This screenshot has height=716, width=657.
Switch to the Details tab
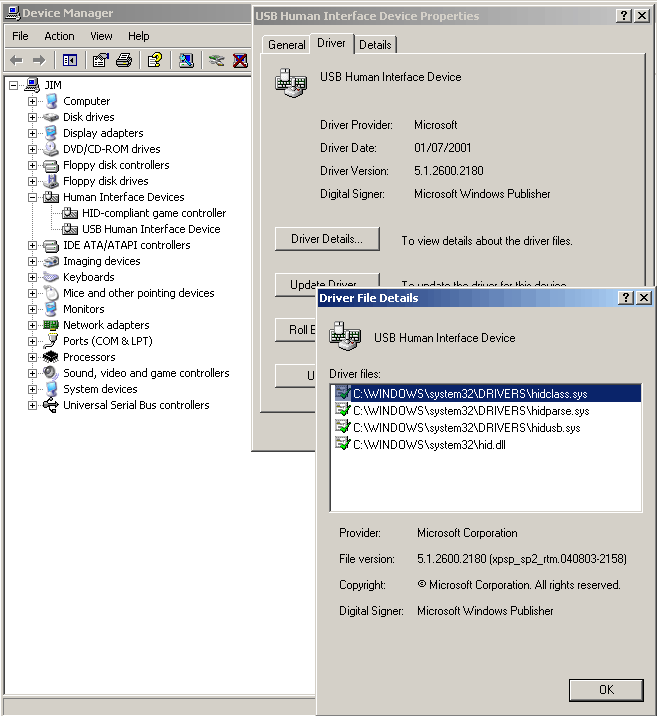coord(375,45)
